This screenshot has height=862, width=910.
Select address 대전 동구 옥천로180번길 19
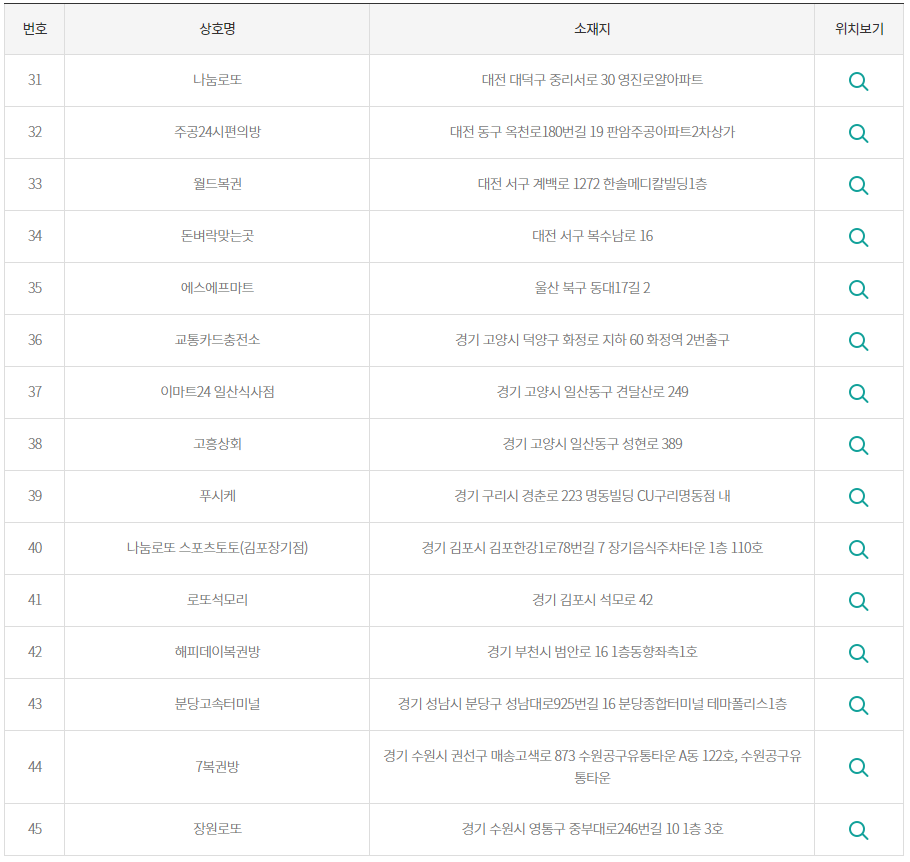point(527,132)
